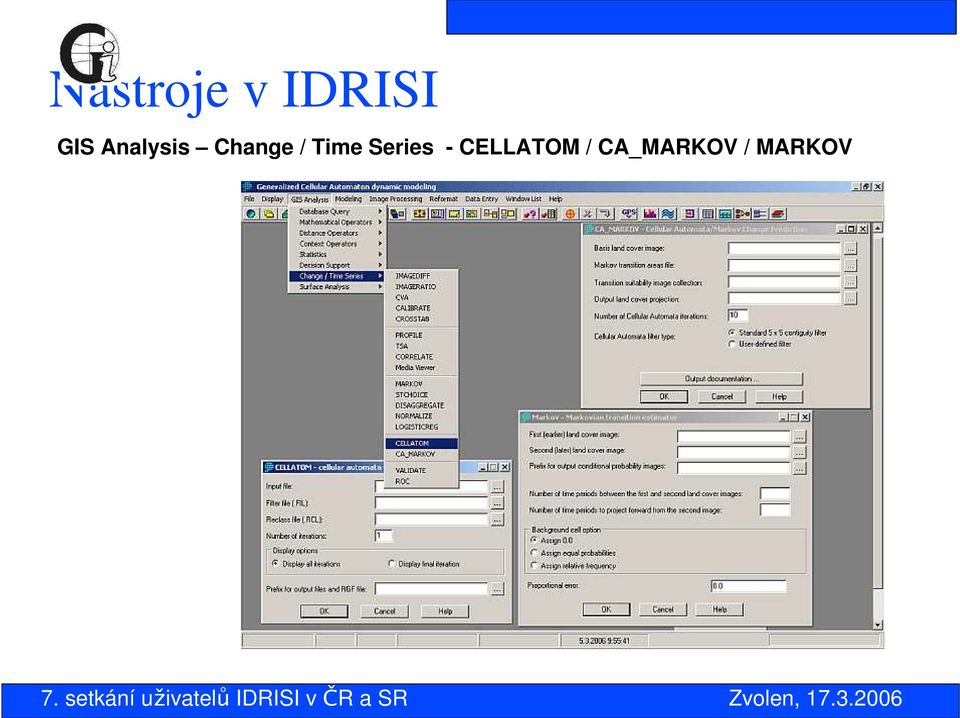Open the Window List menu
This screenshot has height=718, width=960.
pos(523,199)
